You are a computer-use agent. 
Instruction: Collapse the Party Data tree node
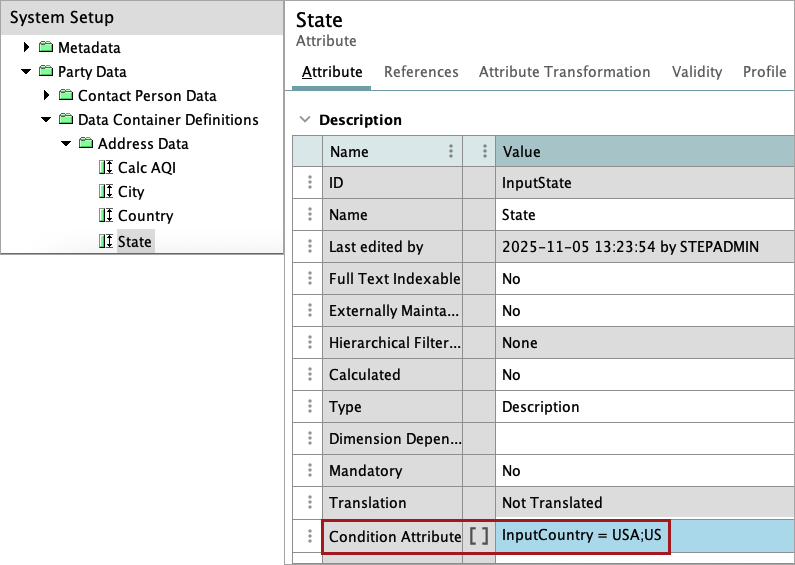[27, 72]
